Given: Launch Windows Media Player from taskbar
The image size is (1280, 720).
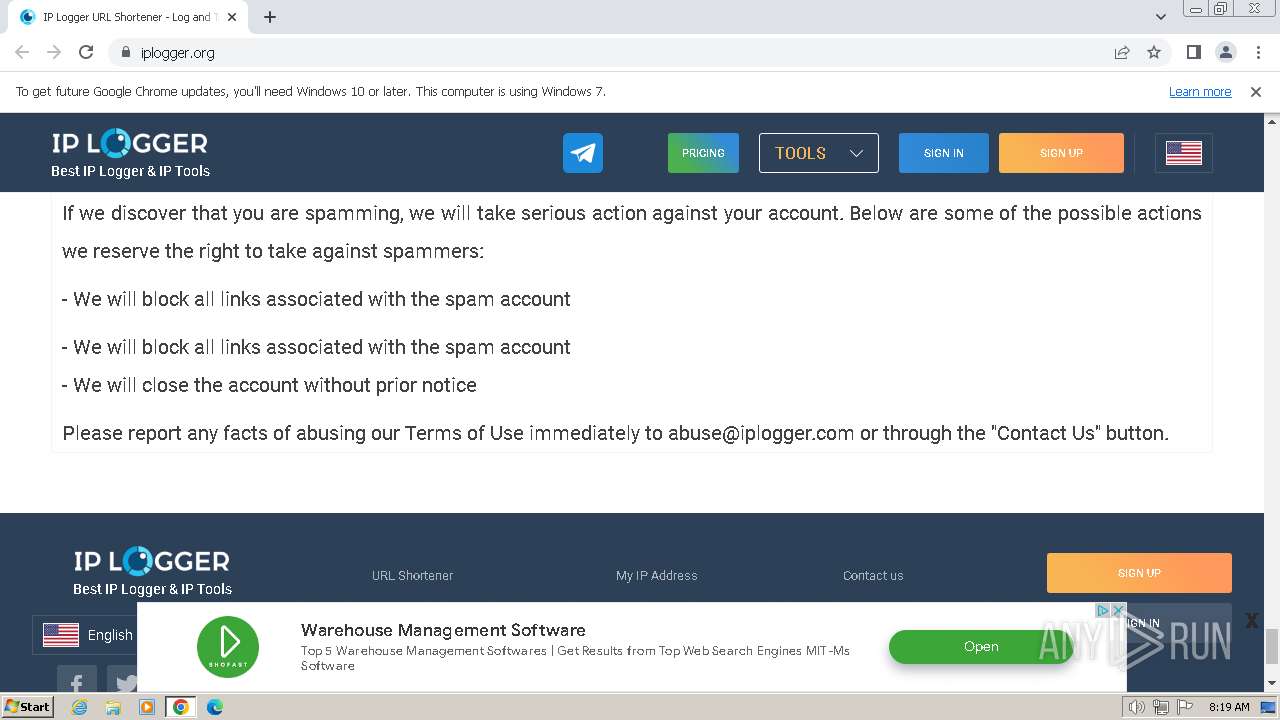Looking at the screenshot, I should click(147, 707).
